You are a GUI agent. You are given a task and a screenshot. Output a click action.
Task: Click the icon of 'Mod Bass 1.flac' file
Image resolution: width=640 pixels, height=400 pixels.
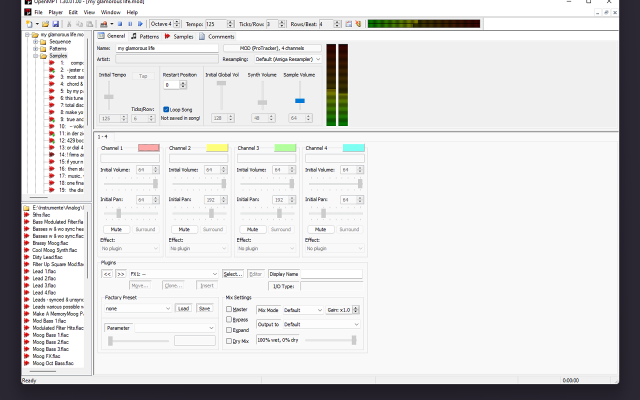pos(27,321)
